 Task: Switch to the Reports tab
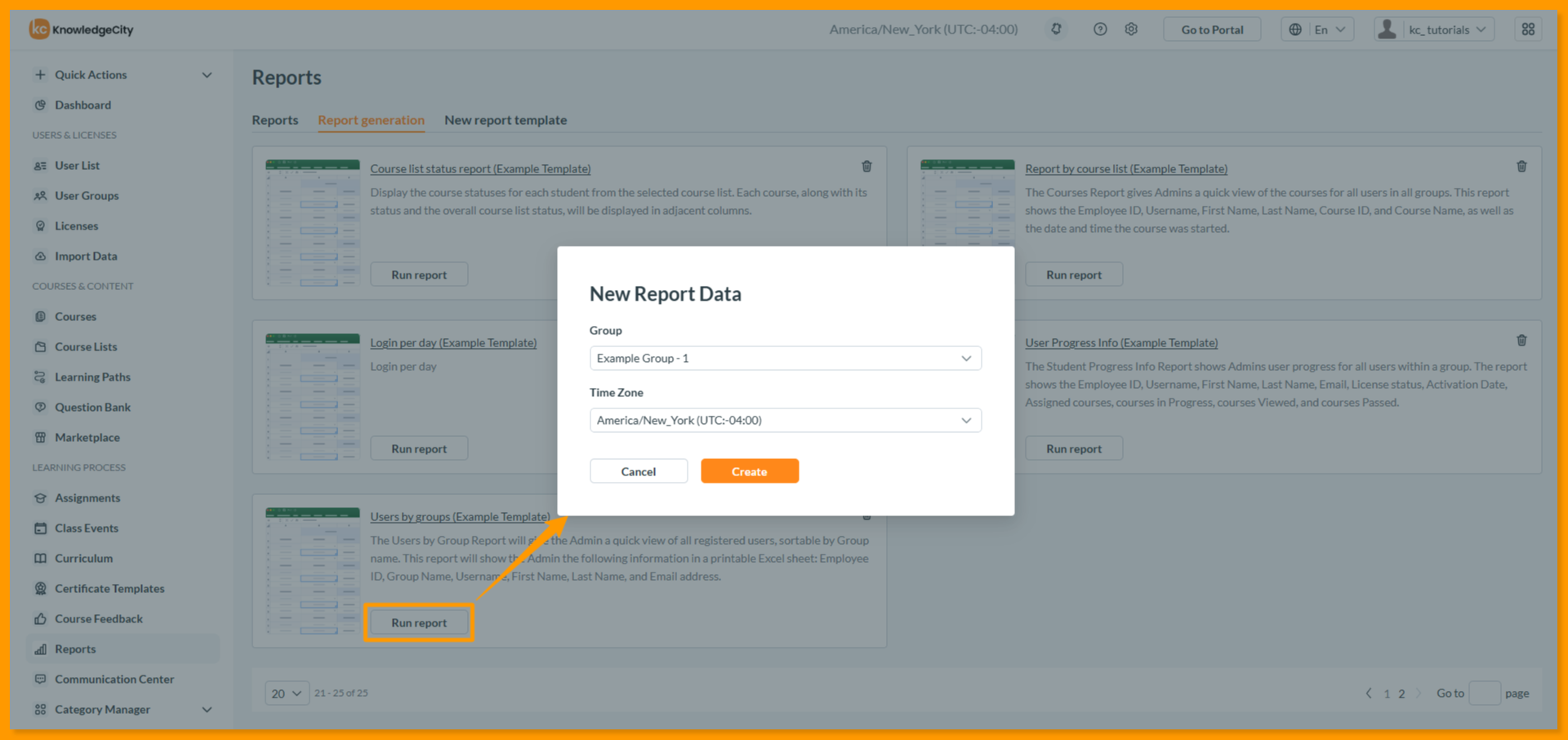pyautogui.click(x=275, y=120)
